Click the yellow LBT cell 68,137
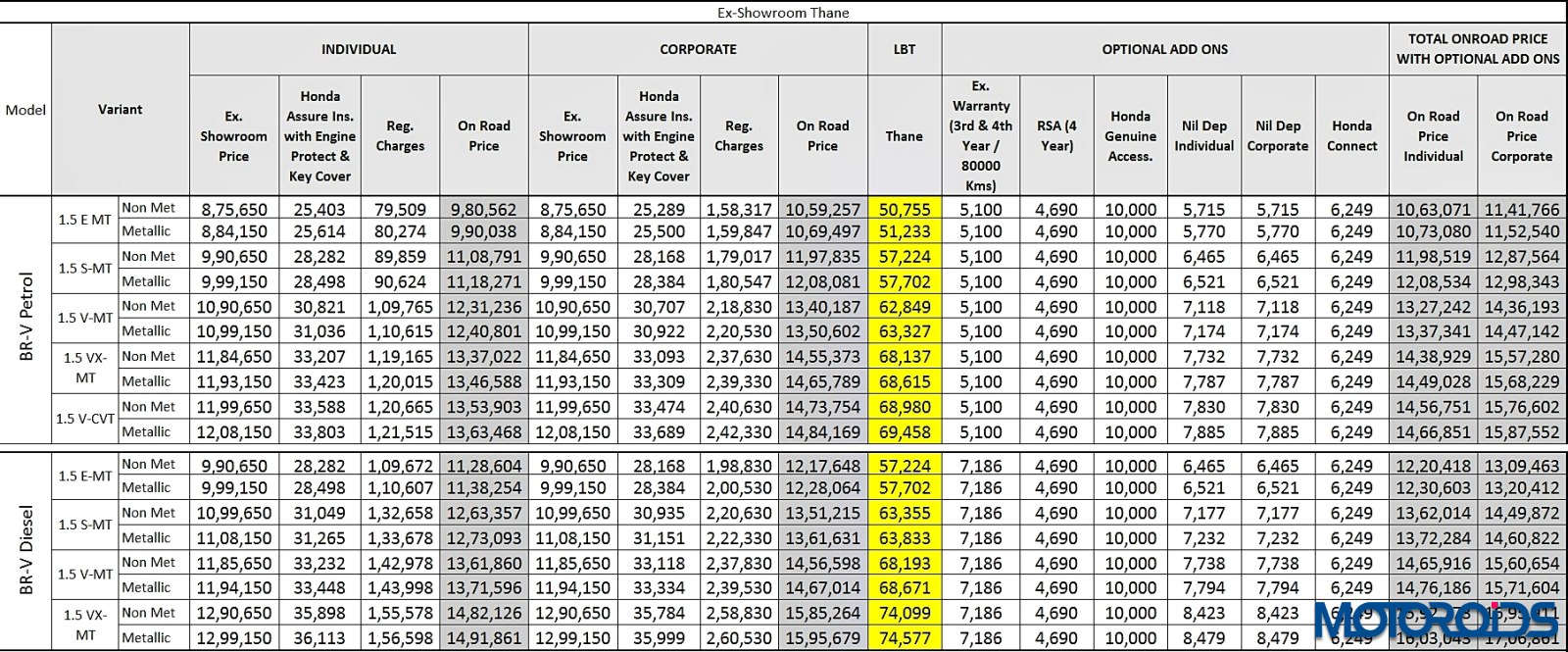This screenshot has width=1568, height=652. (905, 357)
